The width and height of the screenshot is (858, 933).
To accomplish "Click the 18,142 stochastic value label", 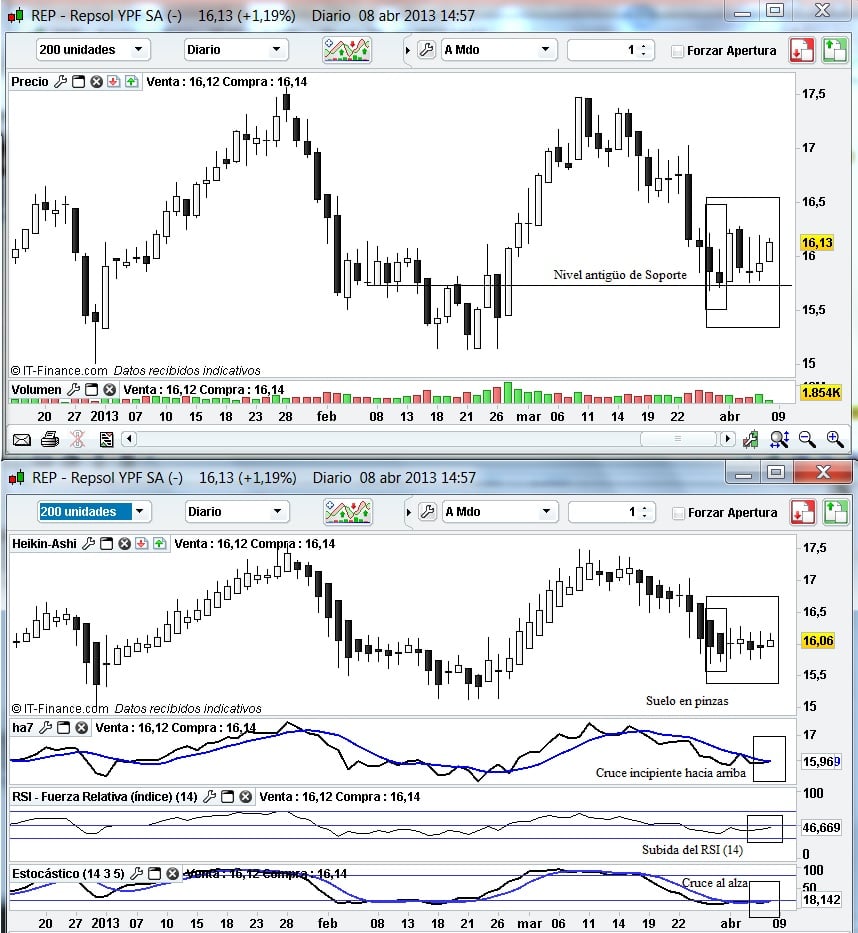I will pos(821,899).
